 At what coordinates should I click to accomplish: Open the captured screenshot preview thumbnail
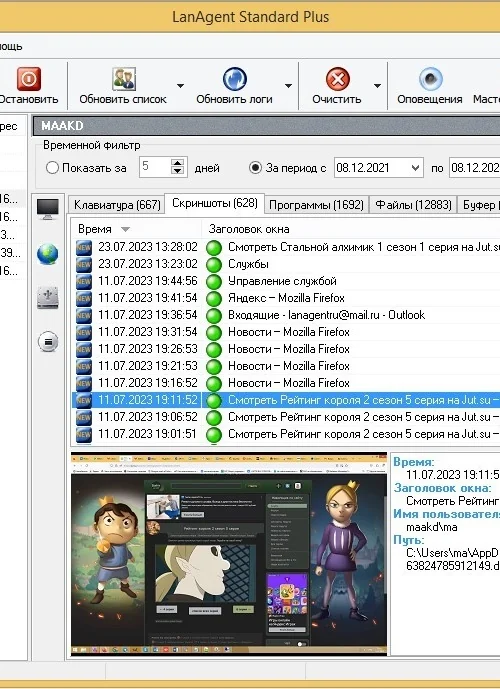pos(229,554)
